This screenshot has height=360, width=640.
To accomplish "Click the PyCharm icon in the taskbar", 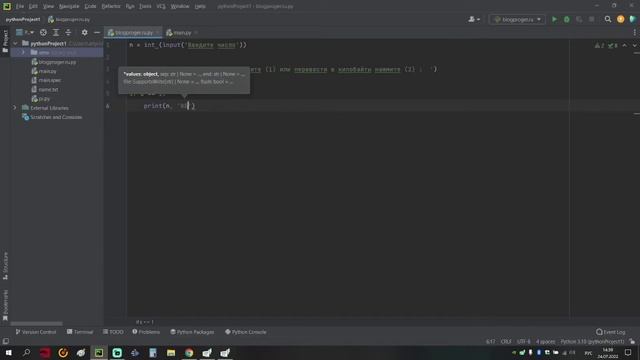I will click(99, 353).
